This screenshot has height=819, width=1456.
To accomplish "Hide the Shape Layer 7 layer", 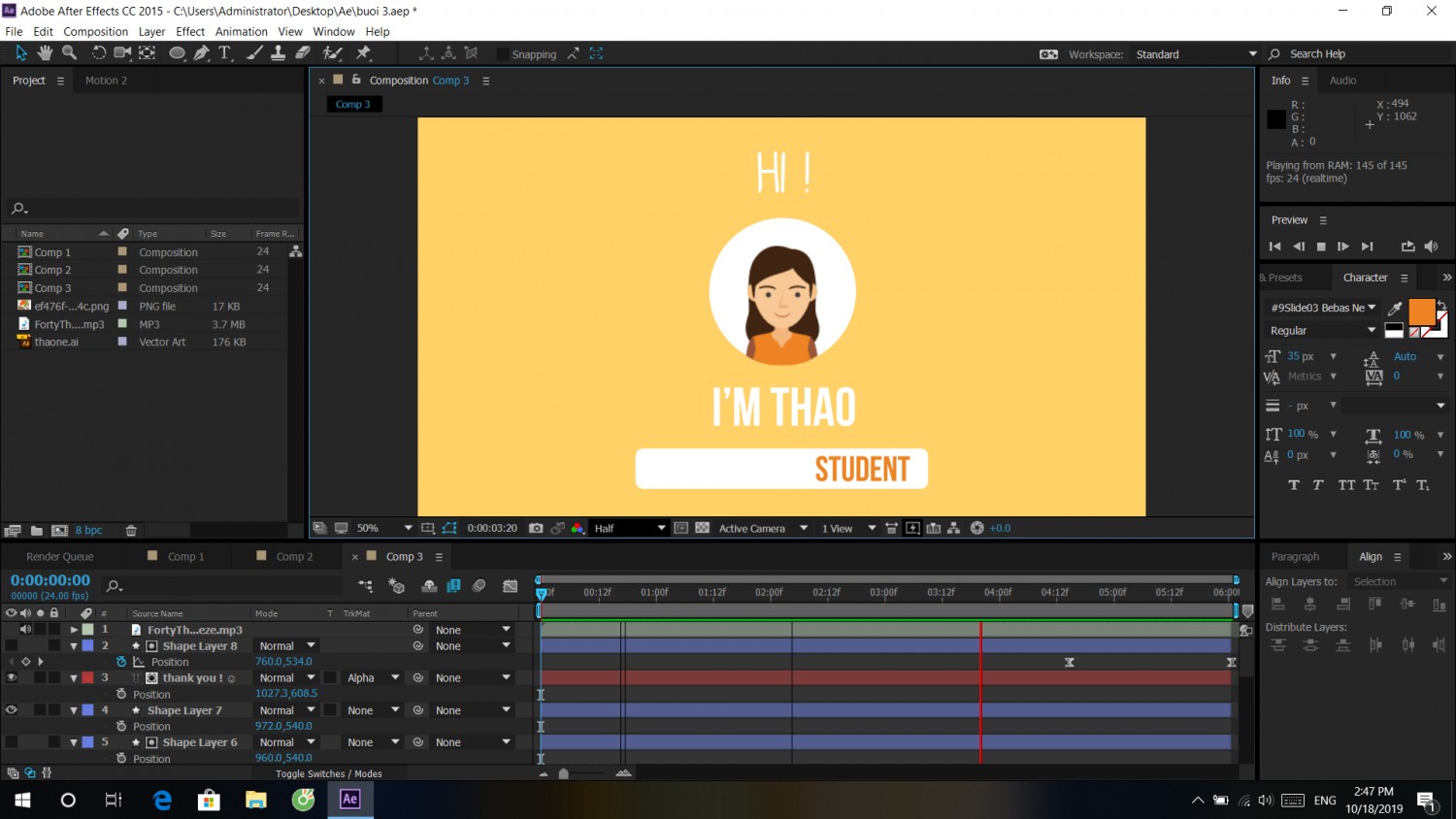I will click(x=11, y=710).
